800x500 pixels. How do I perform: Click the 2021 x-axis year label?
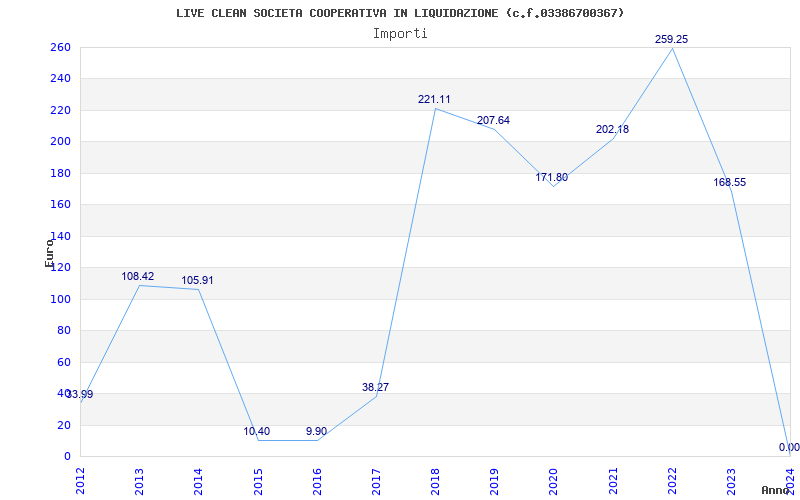click(x=613, y=481)
